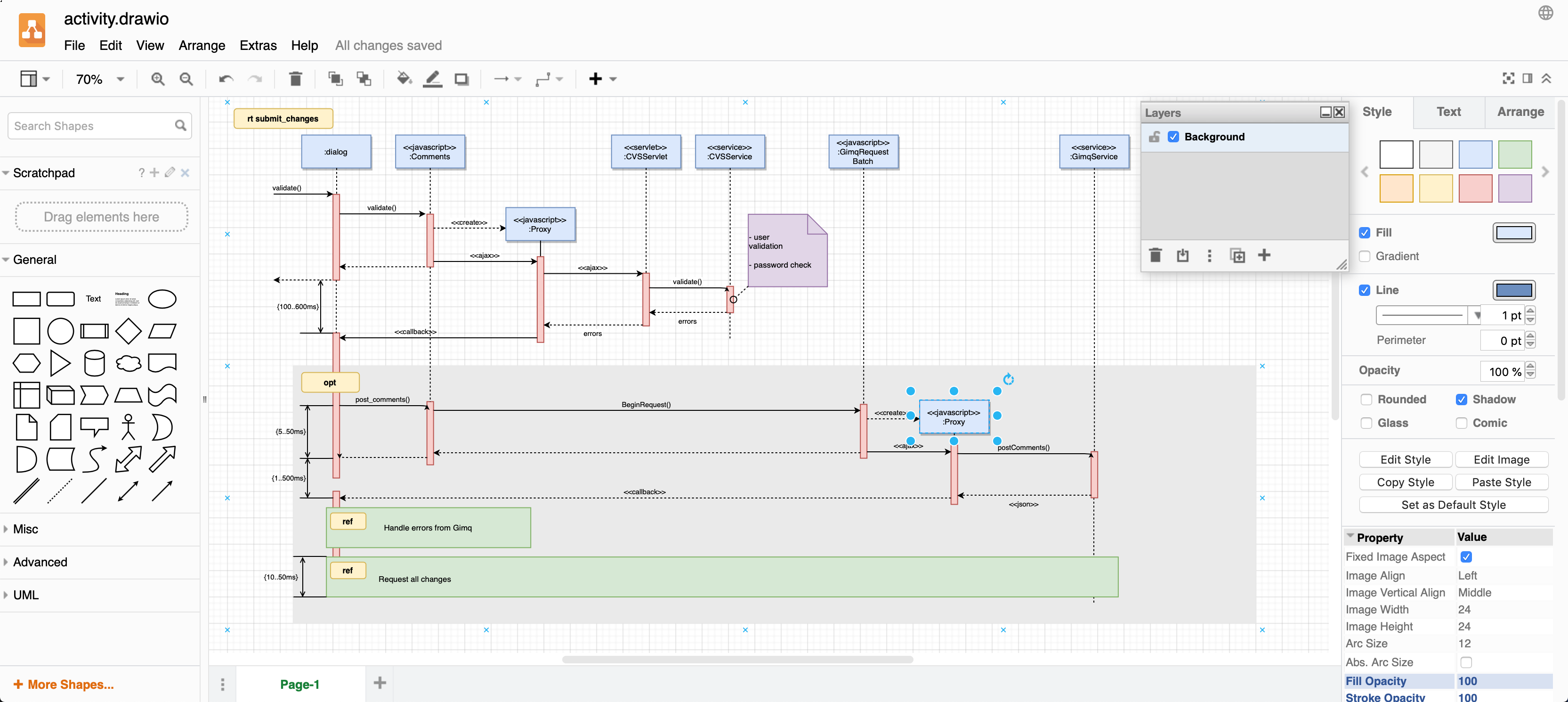
Task: Click the Insert shape plus icon
Action: point(596,78)
